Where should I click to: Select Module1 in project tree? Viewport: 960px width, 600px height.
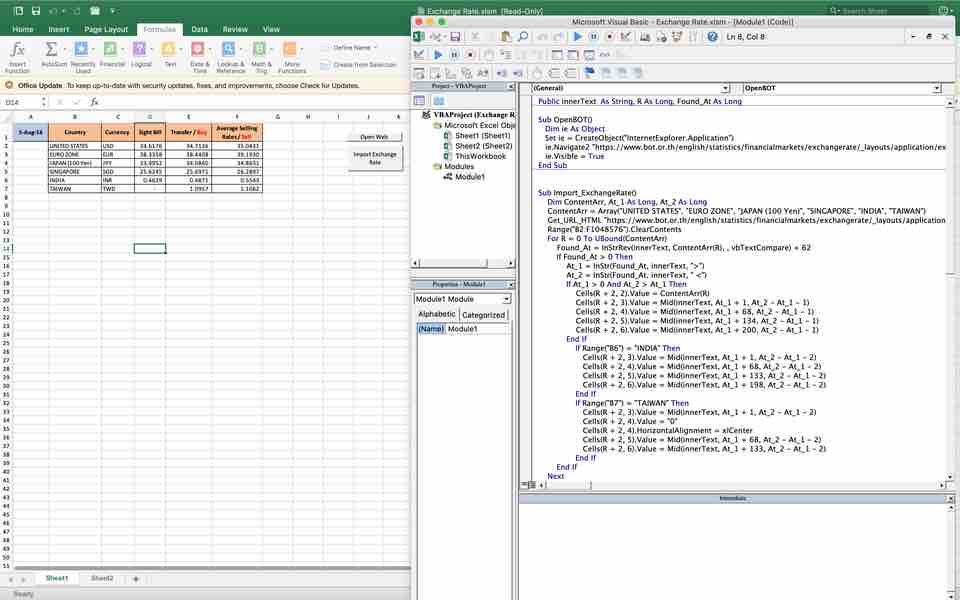(x=470, y=177)
